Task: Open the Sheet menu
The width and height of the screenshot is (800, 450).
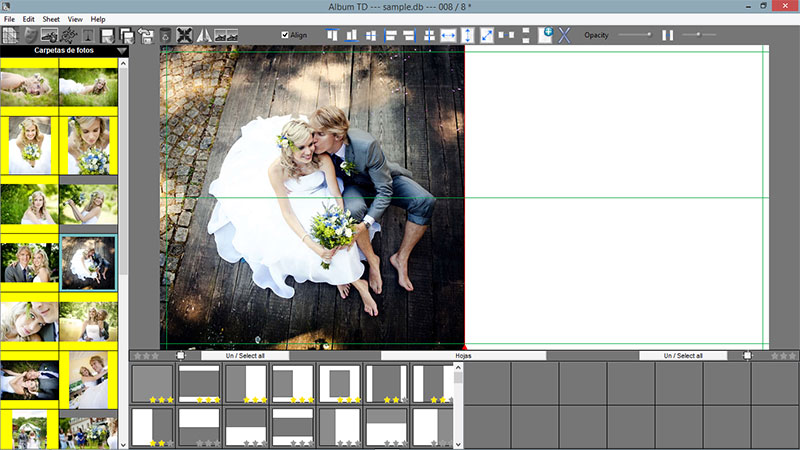Action: point(51,19)
